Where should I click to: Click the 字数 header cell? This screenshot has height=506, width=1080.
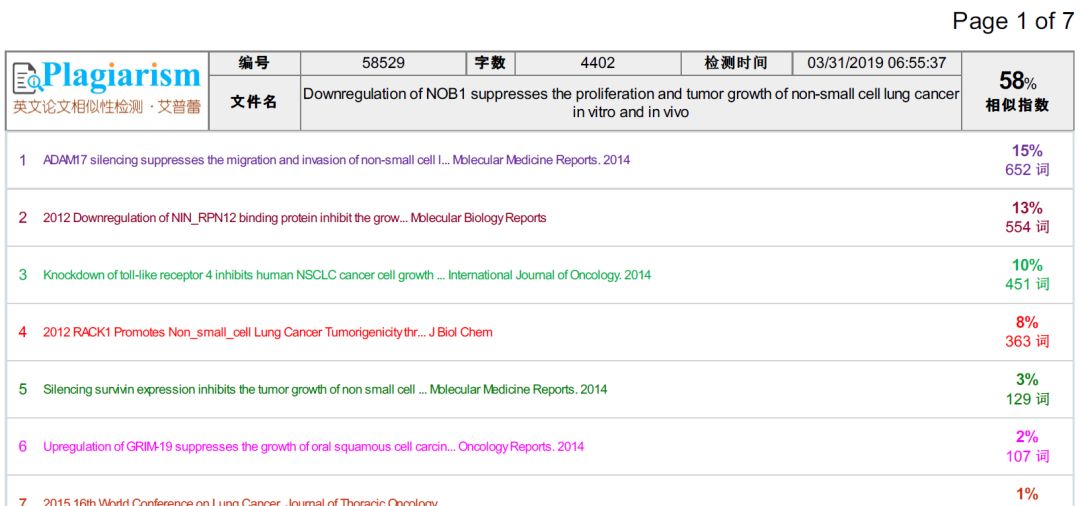click(x=490, y=63)
